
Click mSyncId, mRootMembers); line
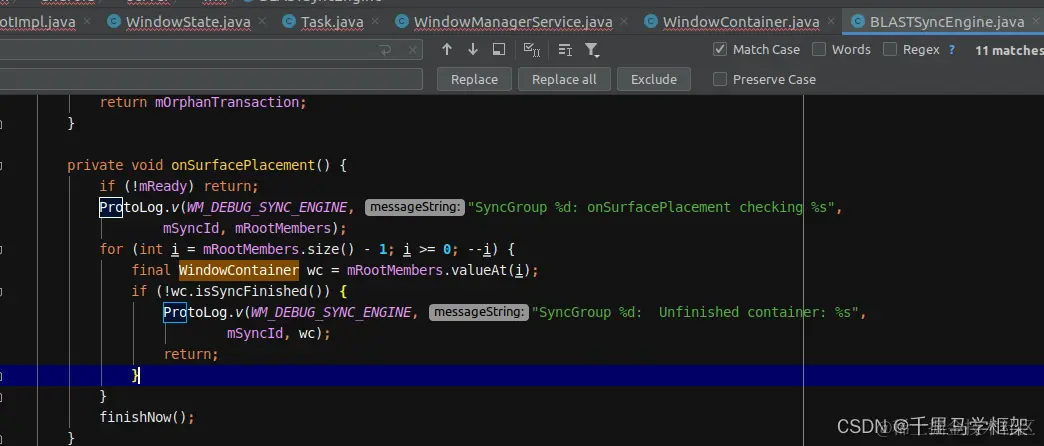pos(255,228)
